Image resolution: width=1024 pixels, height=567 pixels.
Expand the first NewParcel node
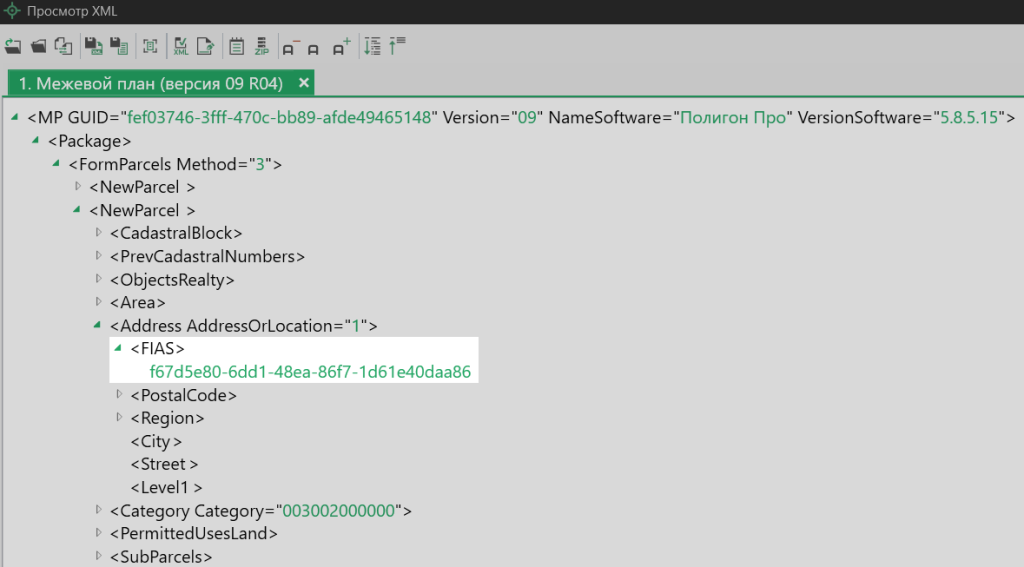pos(77,187)
